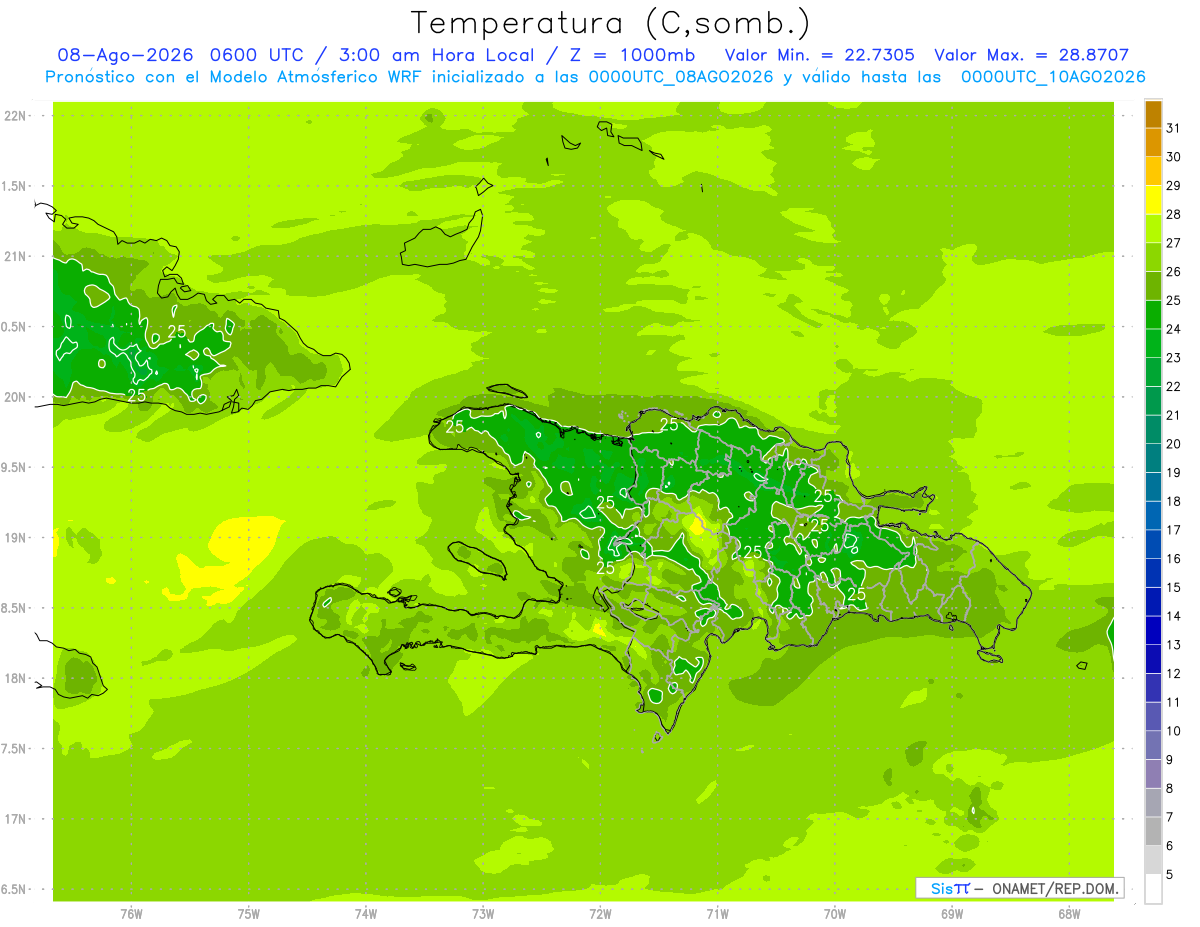
Task: Click the latitude label '20N'
Action: 15,397
